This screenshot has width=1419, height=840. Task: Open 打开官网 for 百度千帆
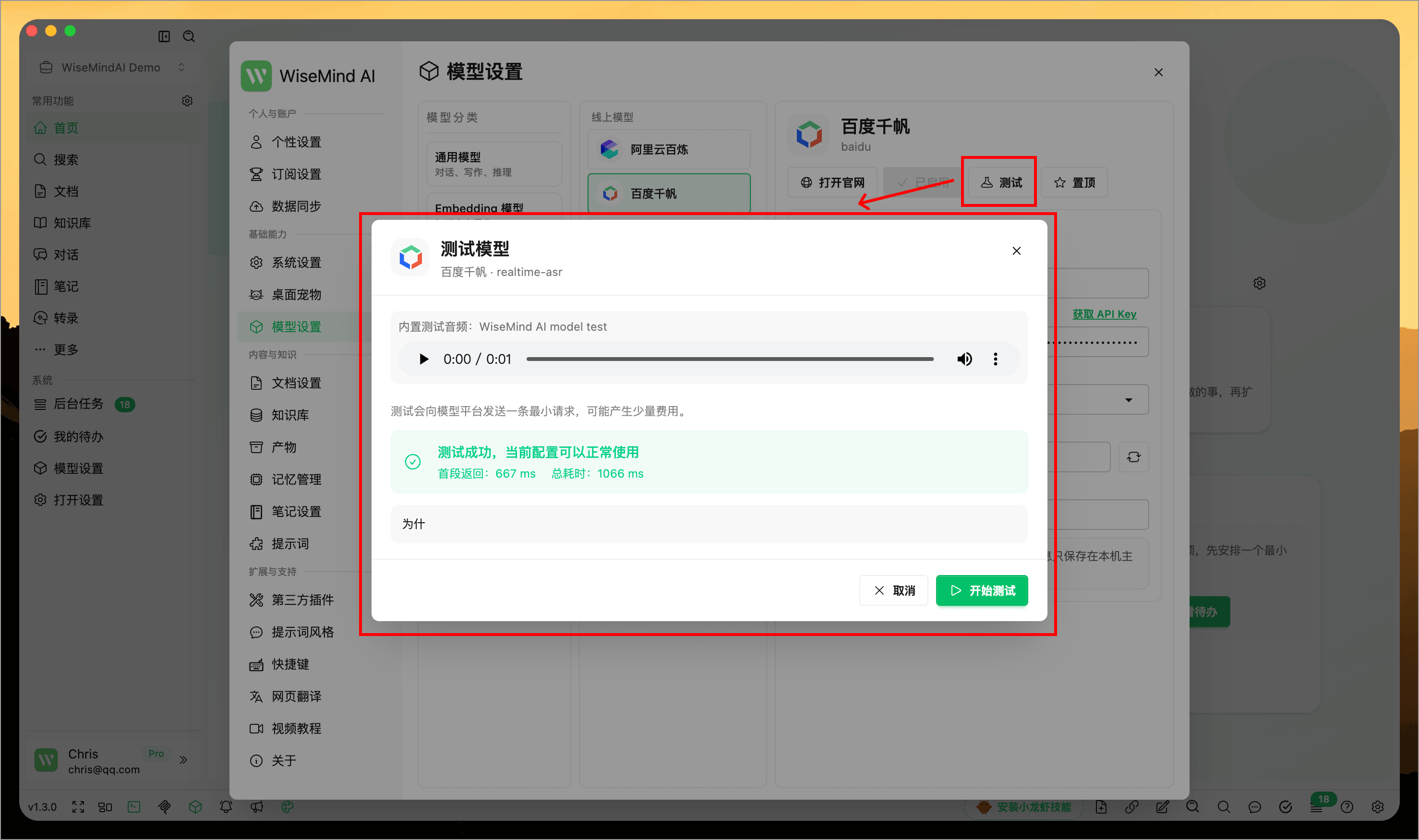point(832,182)
